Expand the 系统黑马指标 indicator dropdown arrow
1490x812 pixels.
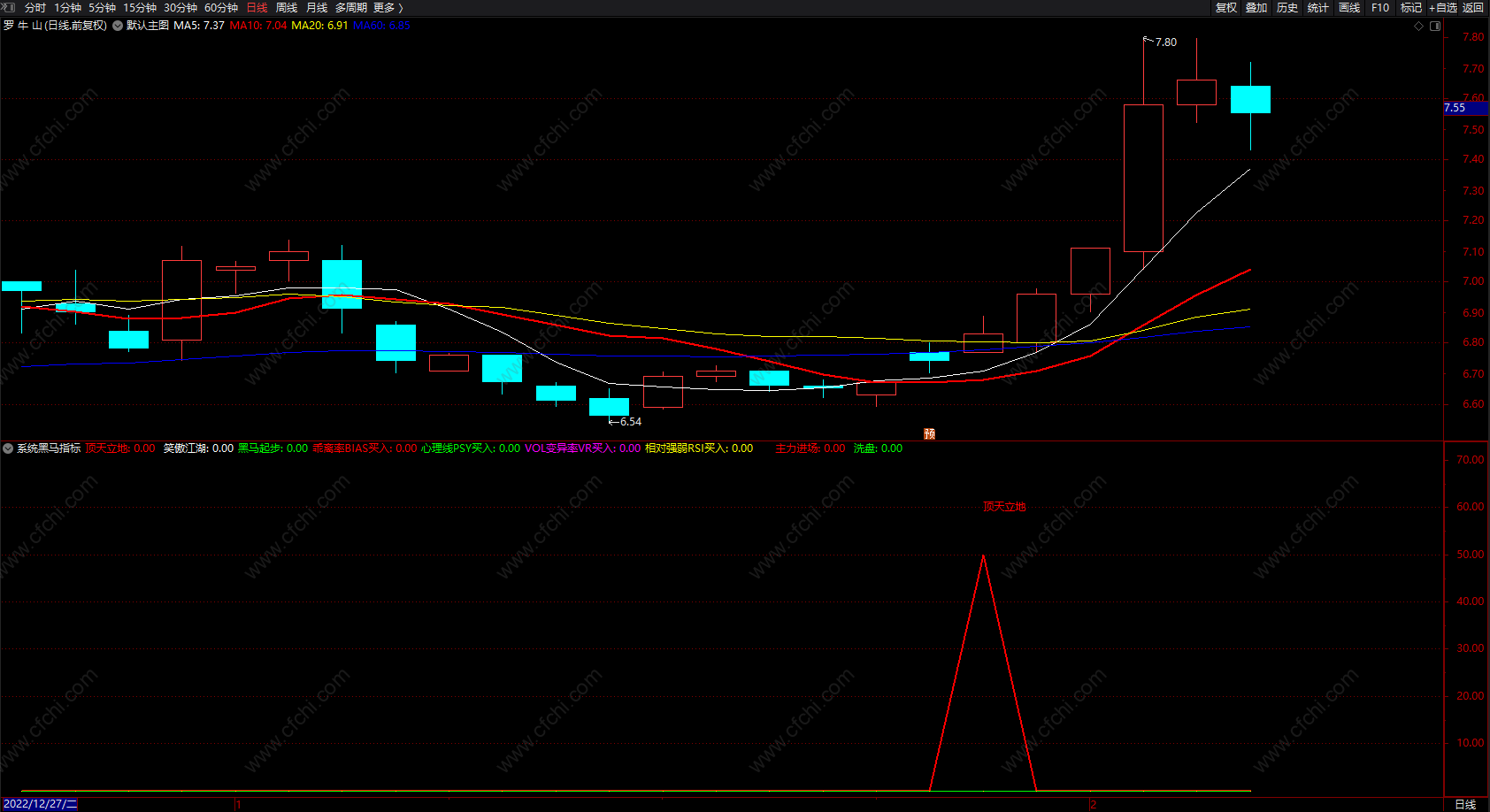click(8, 448)
